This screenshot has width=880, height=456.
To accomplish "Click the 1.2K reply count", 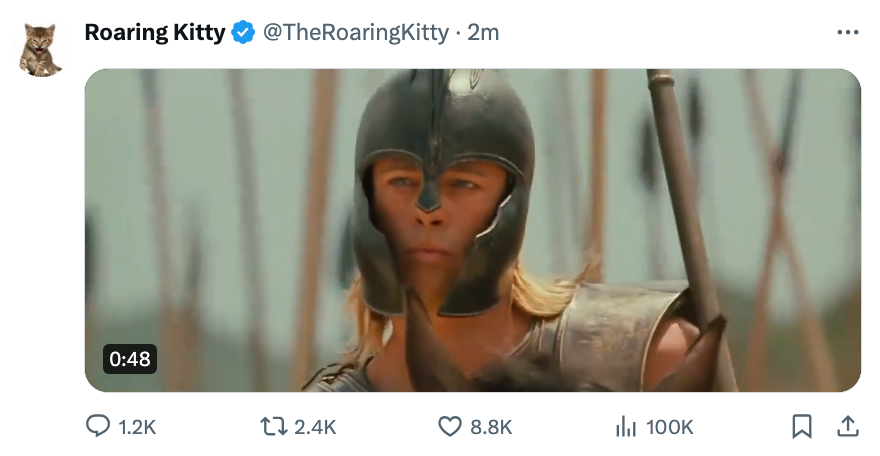I will pos(137,427).
